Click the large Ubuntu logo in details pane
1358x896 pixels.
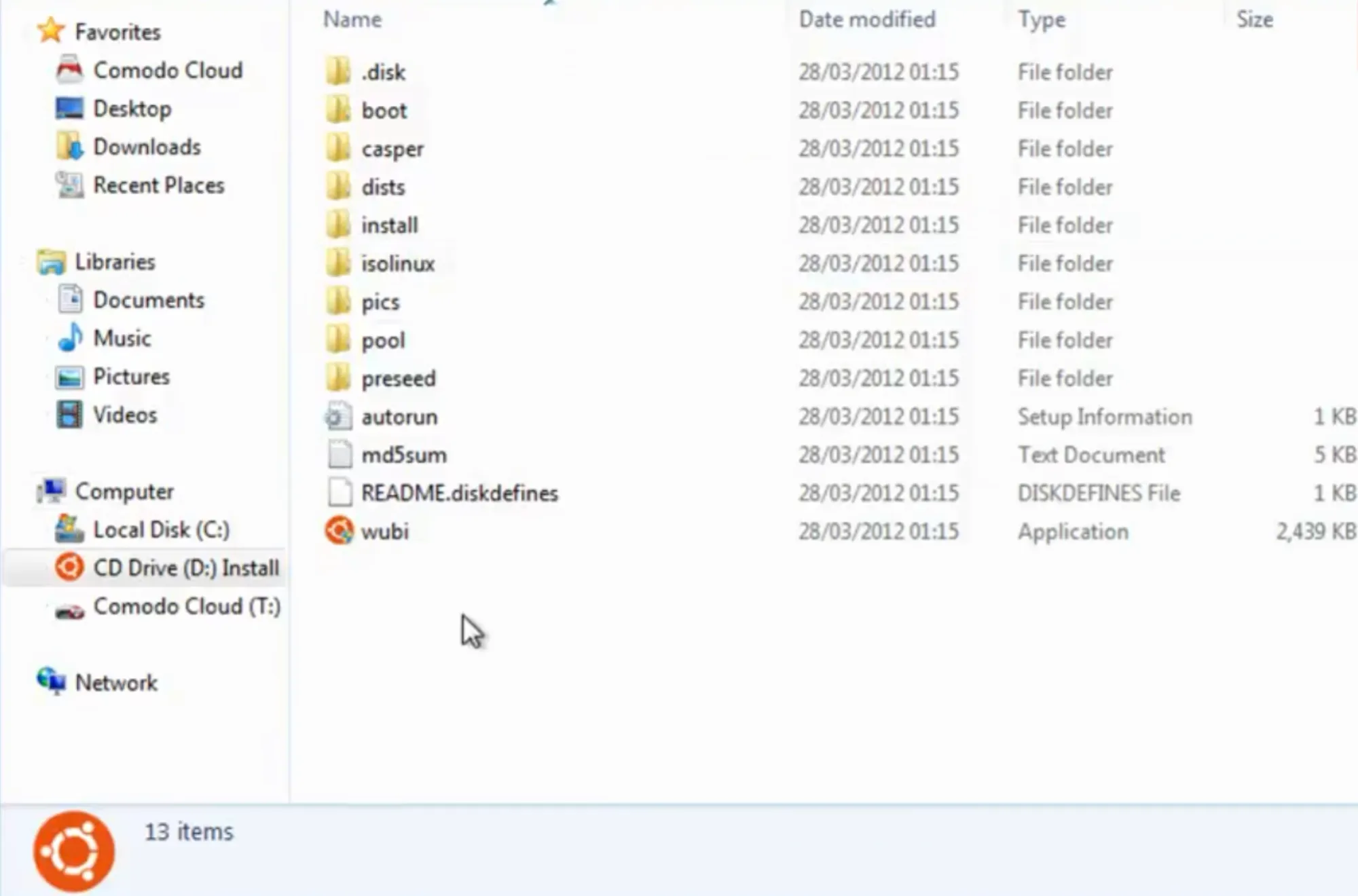[x=74, y=851]
